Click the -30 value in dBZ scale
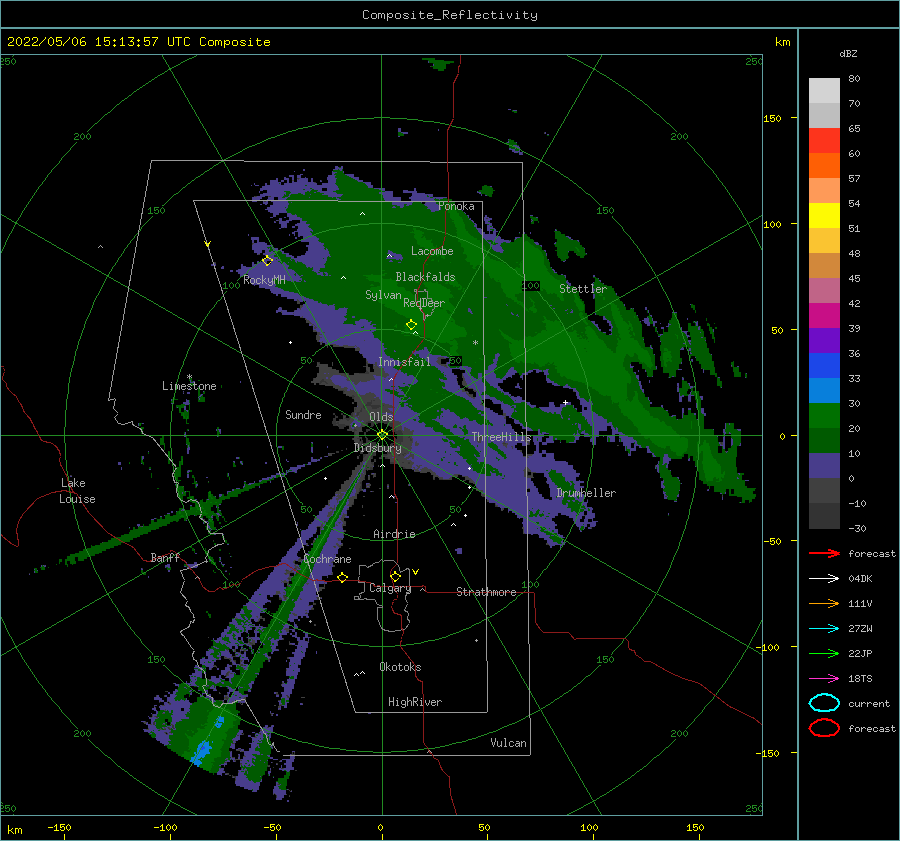 point(858,528)
